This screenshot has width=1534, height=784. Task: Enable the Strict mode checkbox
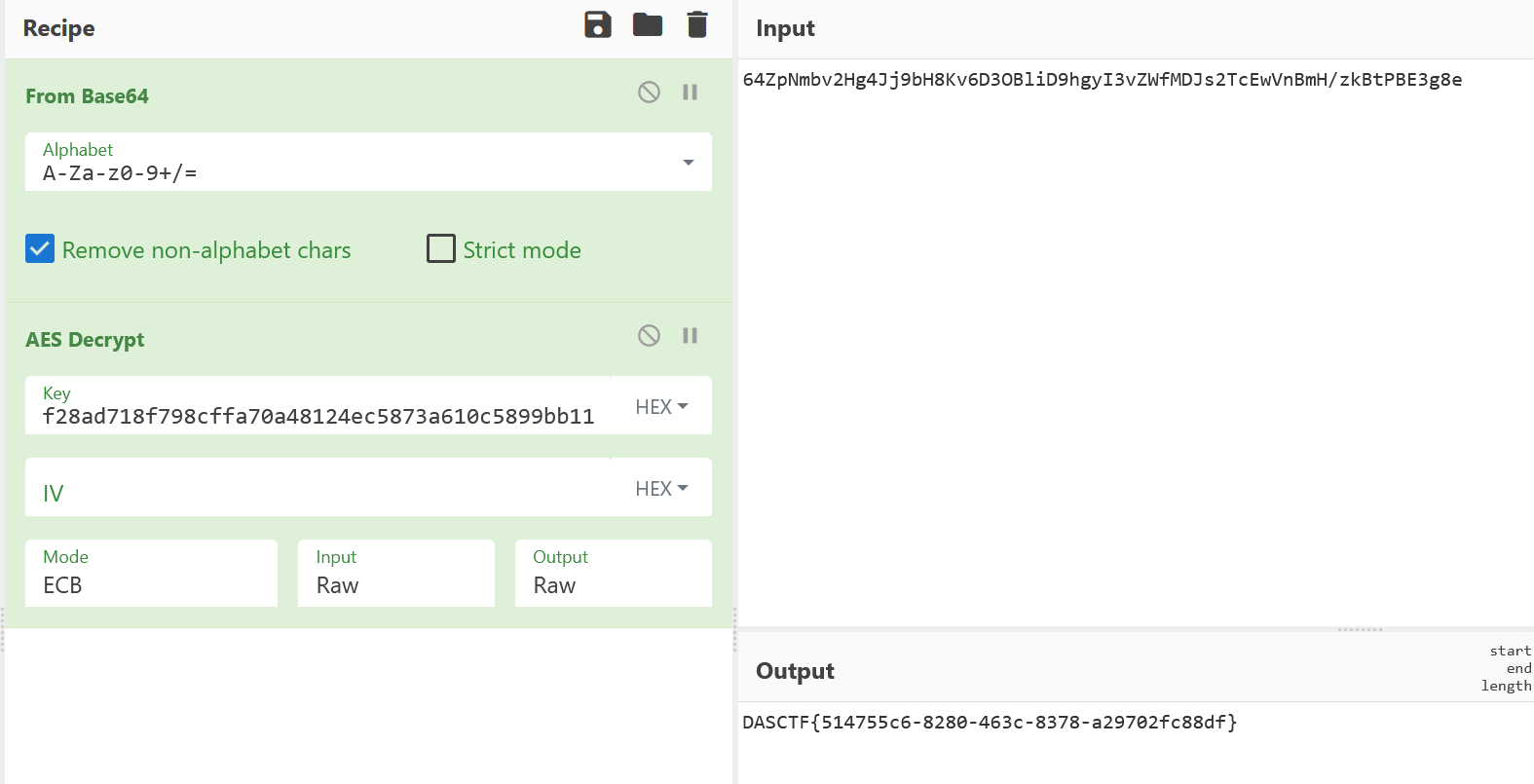[x=441, y=249]
